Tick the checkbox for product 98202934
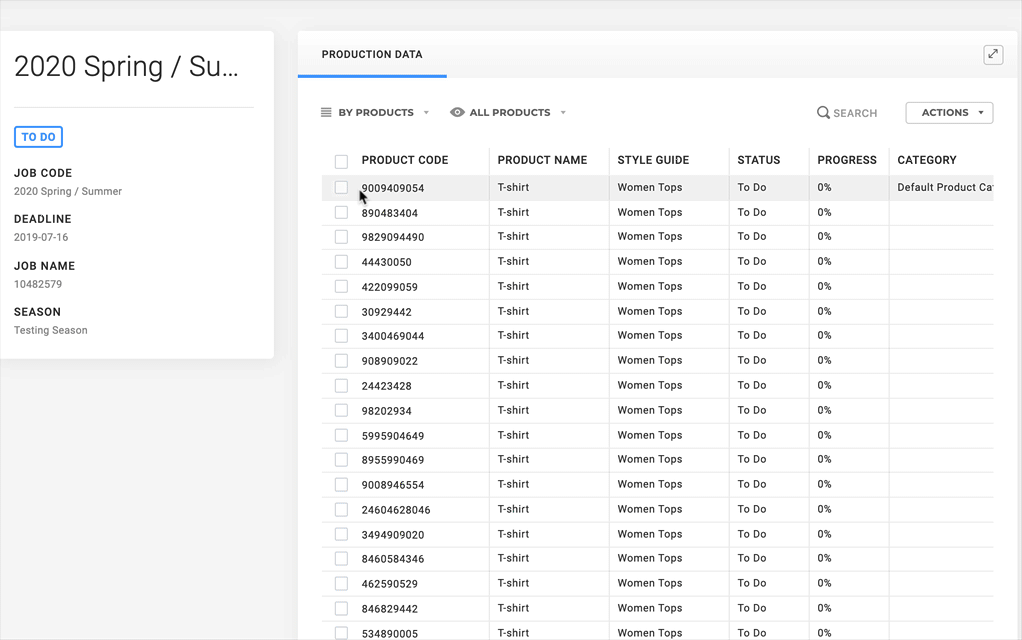Screen dimensions: 1022x640 pyautogui.click(x=341, y=410)
